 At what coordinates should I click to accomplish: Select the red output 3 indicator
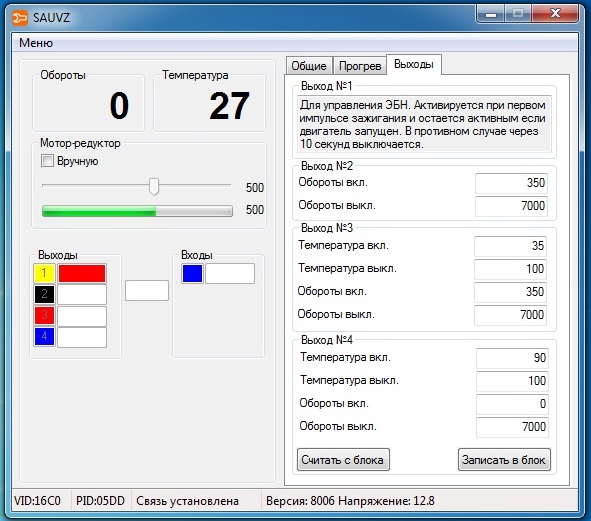(x=44, y=316)
